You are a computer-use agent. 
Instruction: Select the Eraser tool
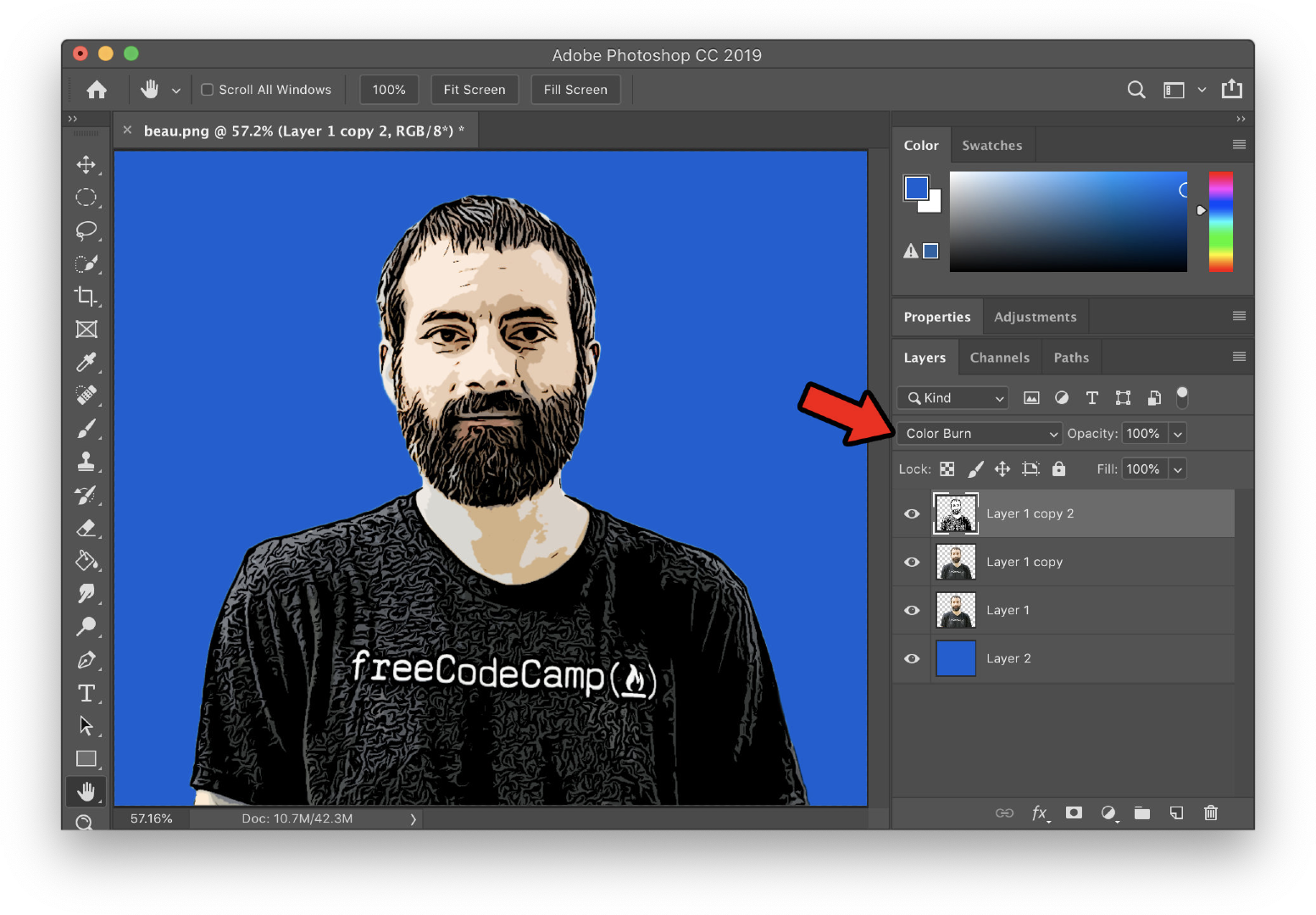click(x=86, y=528)
